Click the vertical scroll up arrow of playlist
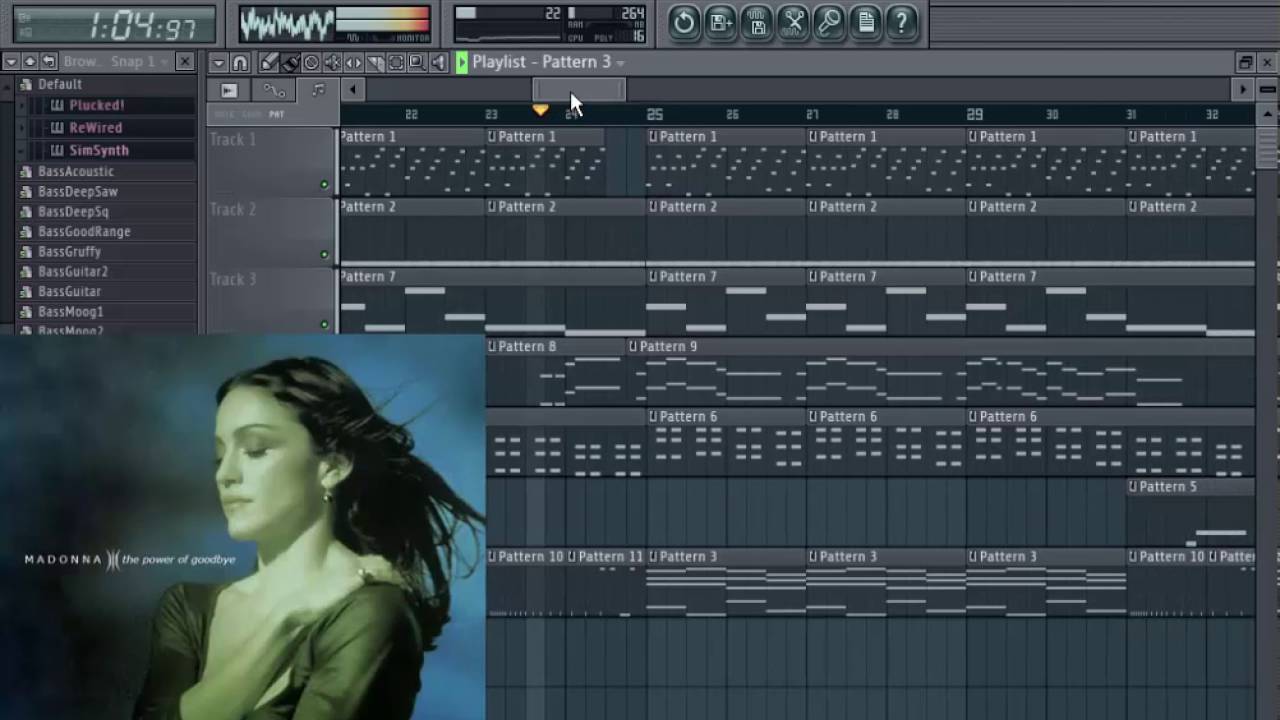This screenshot has width=1280, height=720. coord(1267,114)
